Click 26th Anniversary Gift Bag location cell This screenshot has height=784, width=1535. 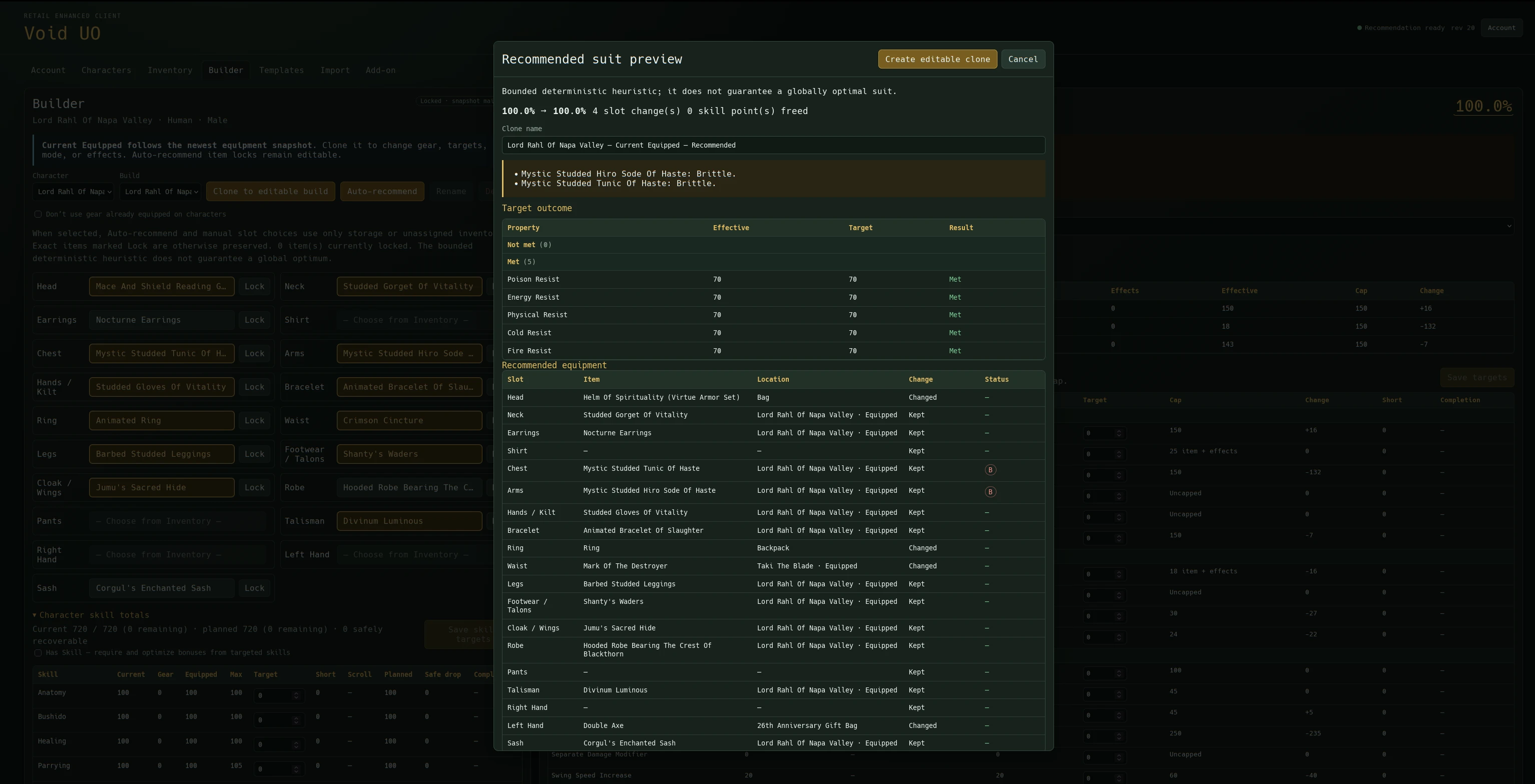(807, 726)
